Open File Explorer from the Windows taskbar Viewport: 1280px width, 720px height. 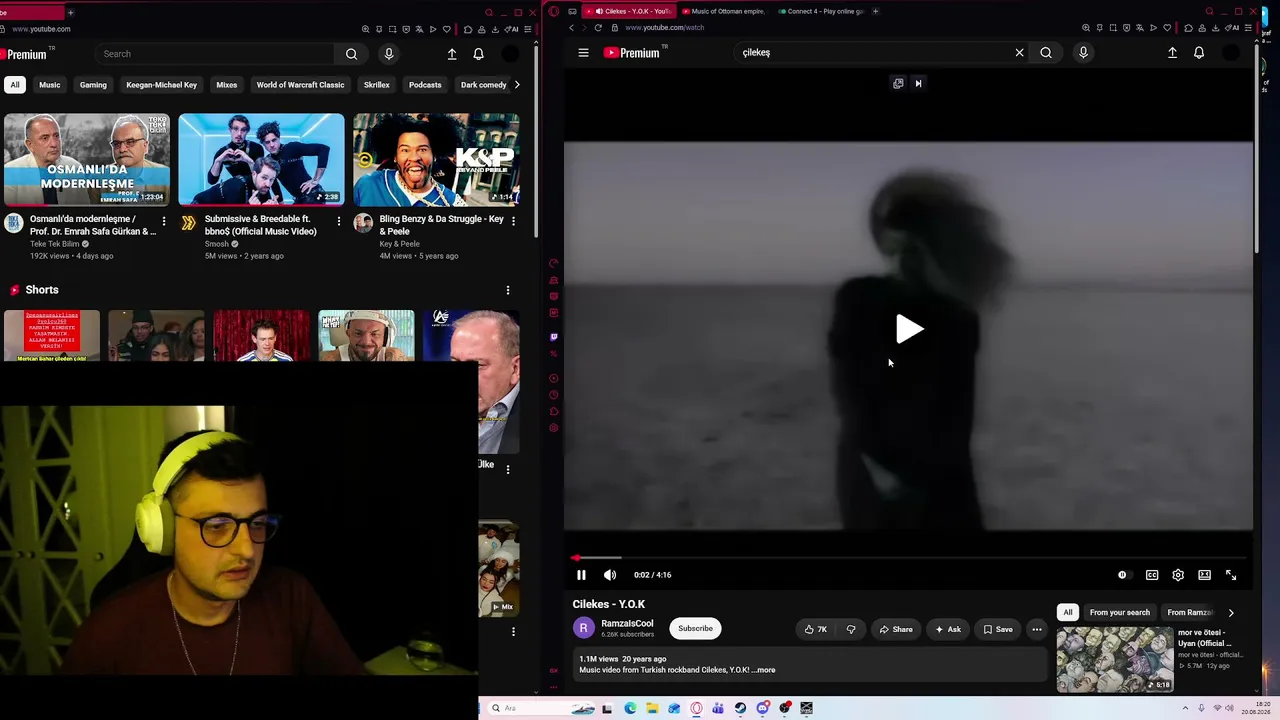(x=652, y=708)
